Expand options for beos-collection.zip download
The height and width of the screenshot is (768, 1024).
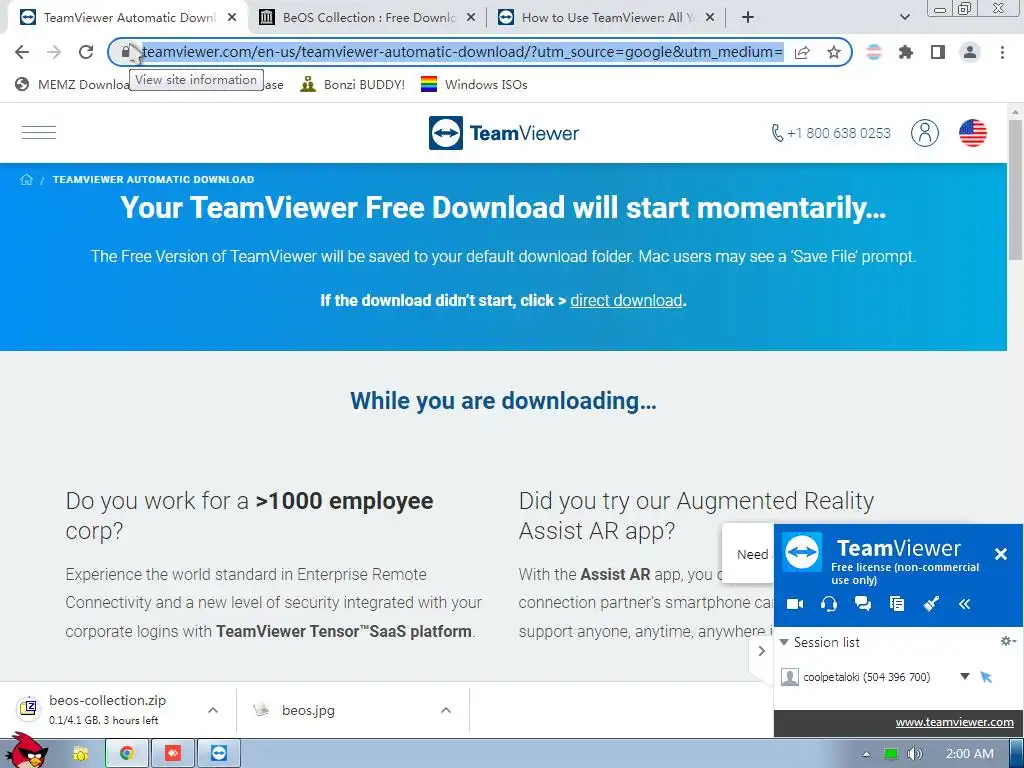pos(213,710)
